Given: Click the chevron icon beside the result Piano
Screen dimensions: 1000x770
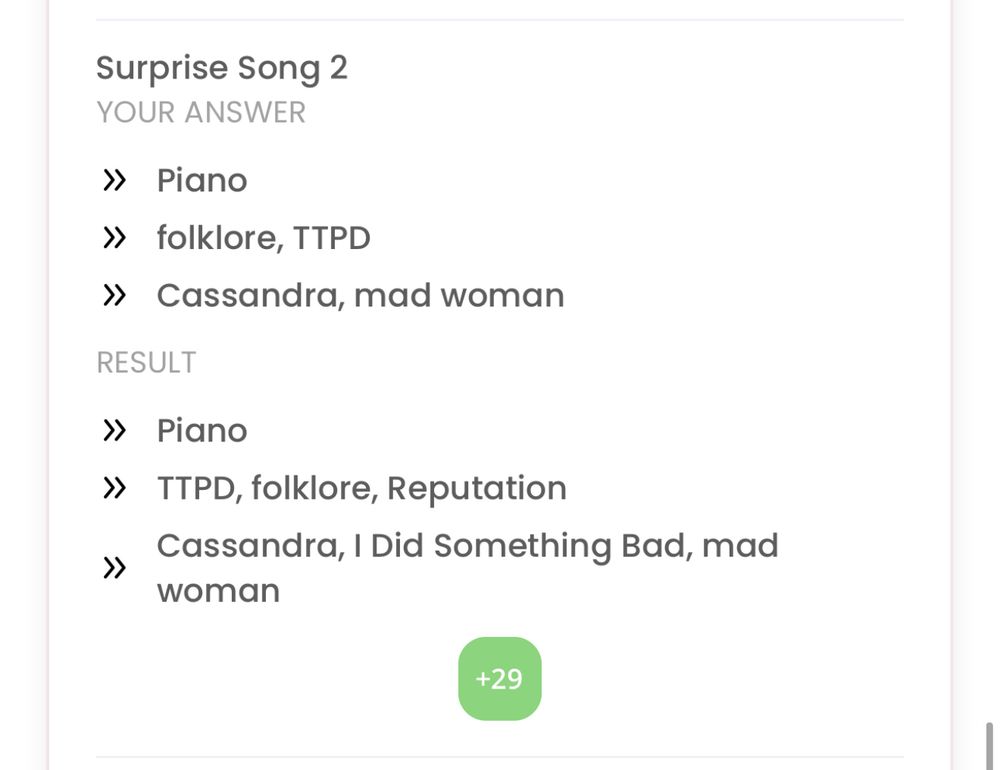Looking at the screenshot, I should 114,431.
